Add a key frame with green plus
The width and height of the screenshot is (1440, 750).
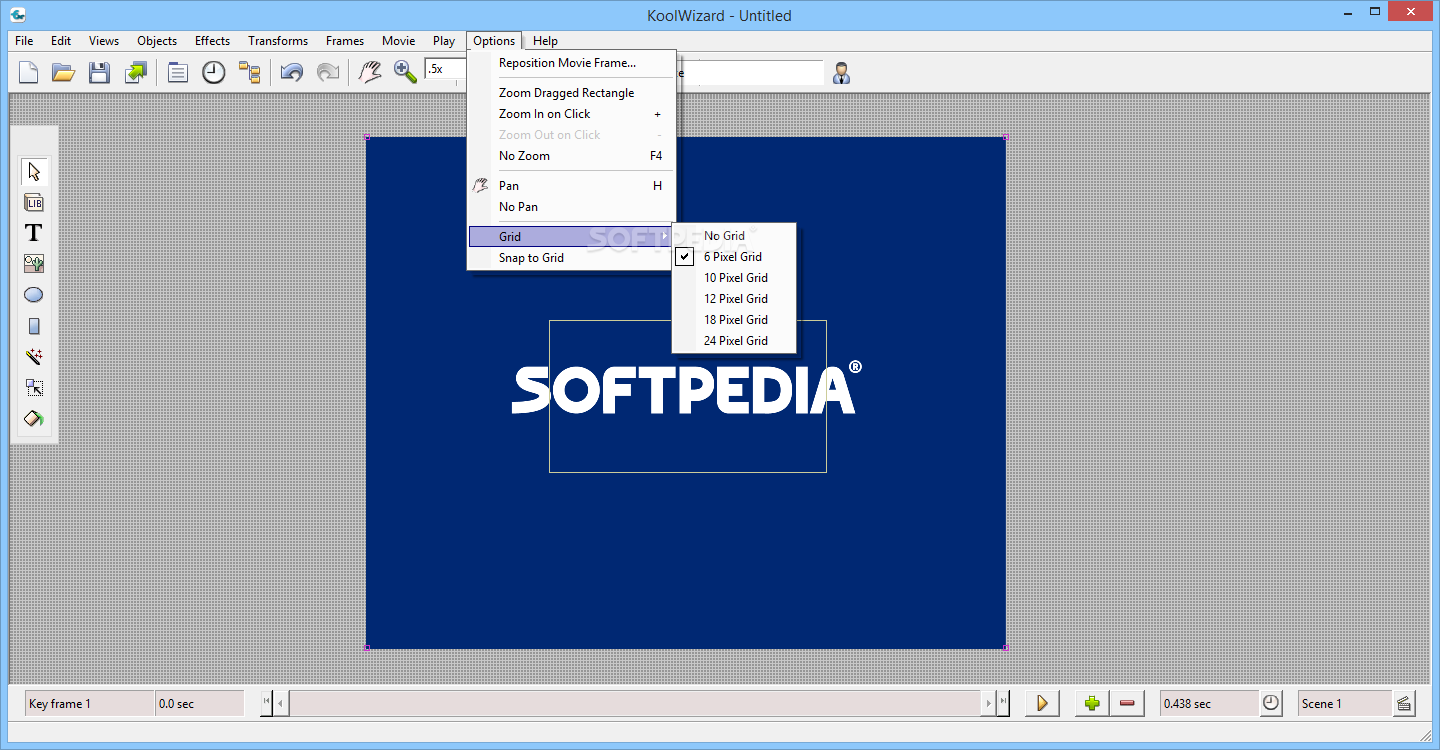pos(1092,703)
